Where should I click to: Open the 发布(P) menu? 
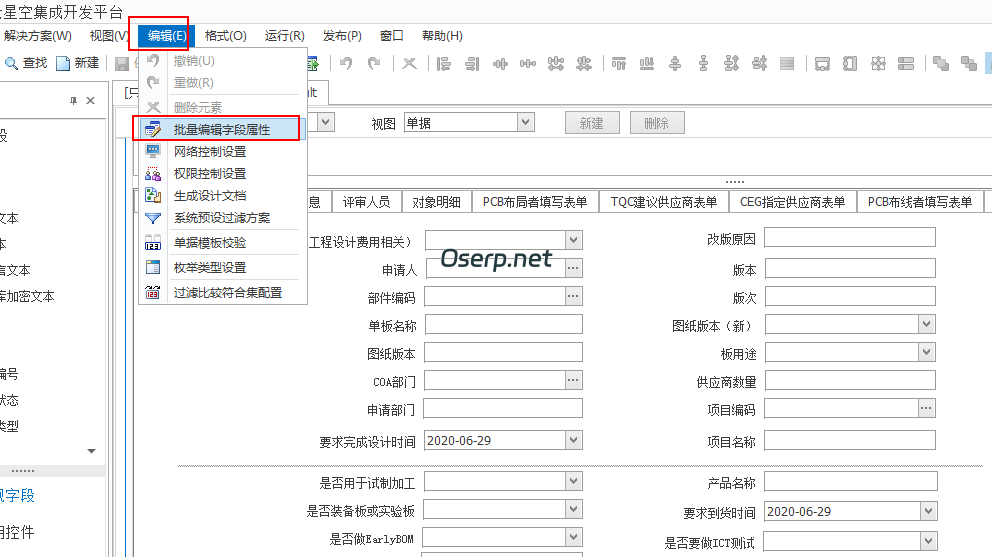(x=342, y=36)
